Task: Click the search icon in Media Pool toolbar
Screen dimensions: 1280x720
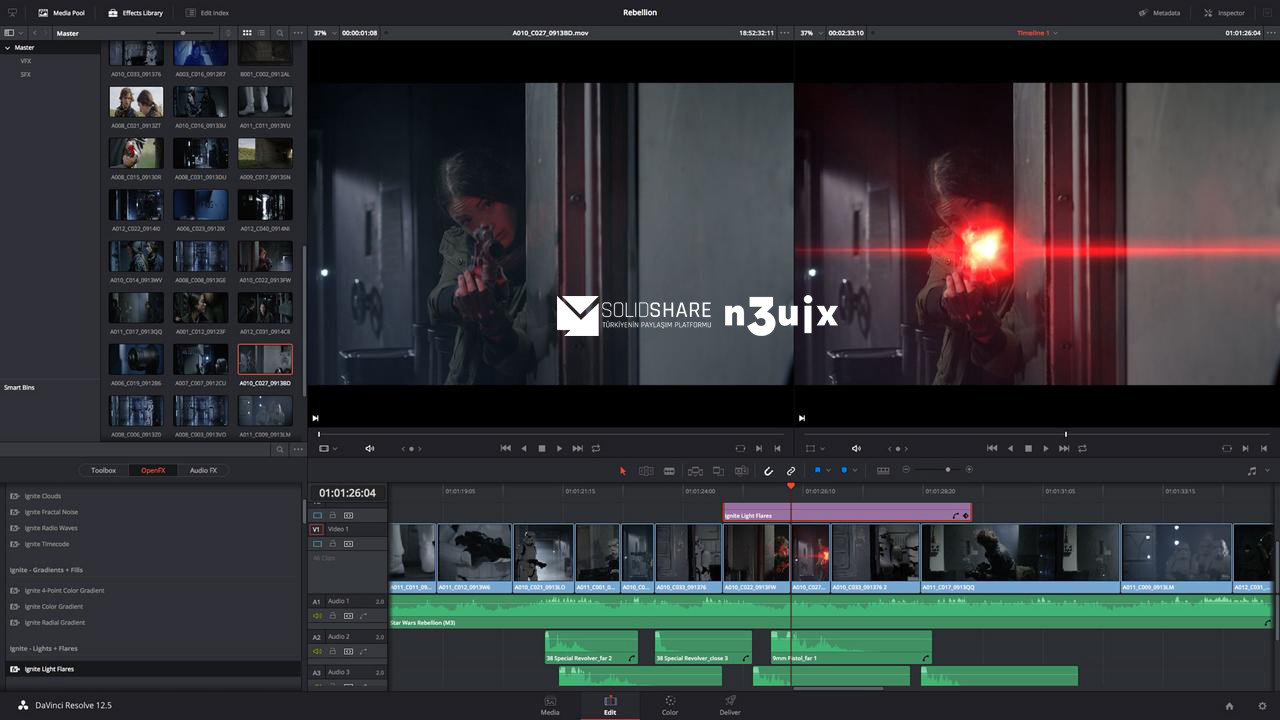Action: point(280,33)
